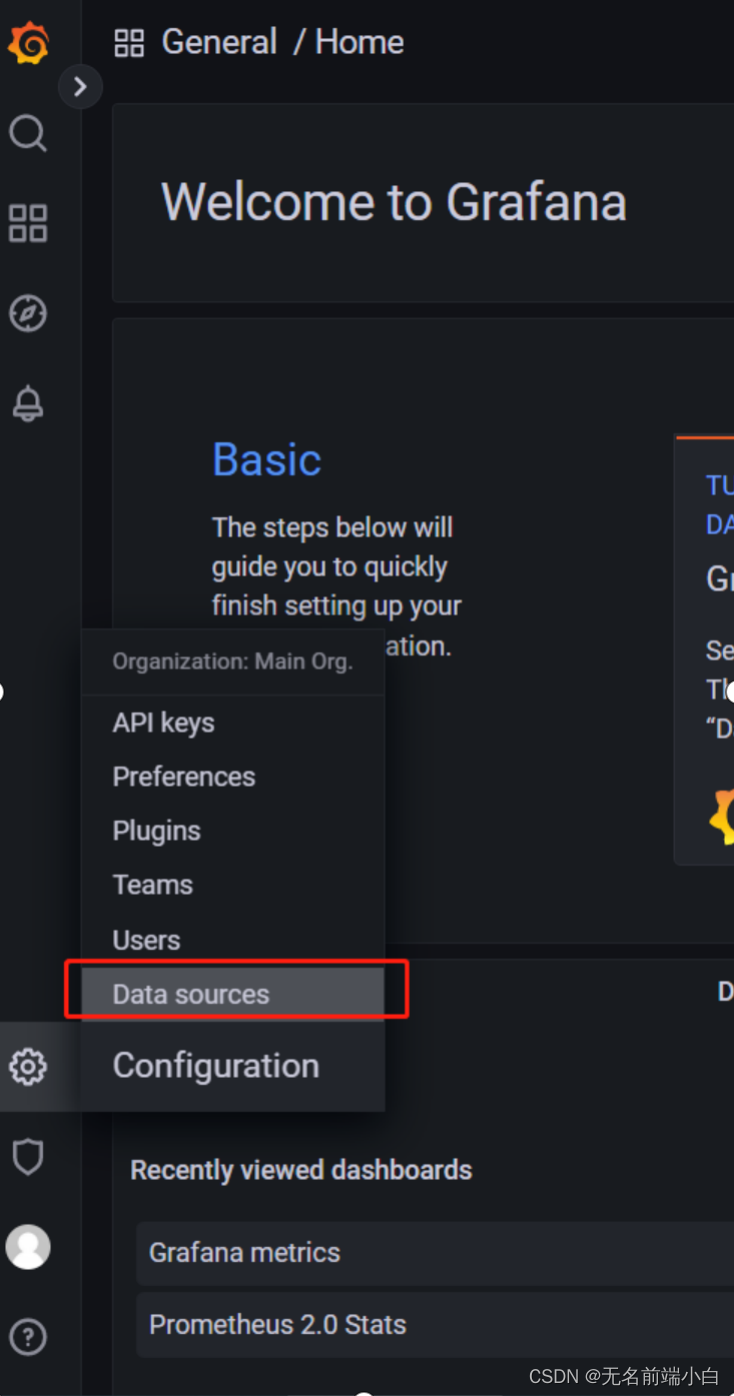Click the Home breadcrumb link
The image size is (734, 1396).
[359, 42]
